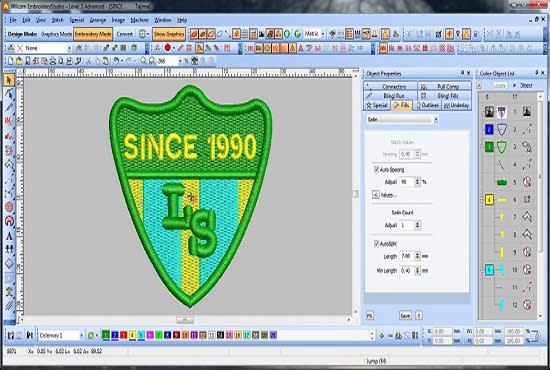Click the Zoom magnifier icon
Image resolution: width=550 pixels, height=370 pixels.
click(143, 61)
